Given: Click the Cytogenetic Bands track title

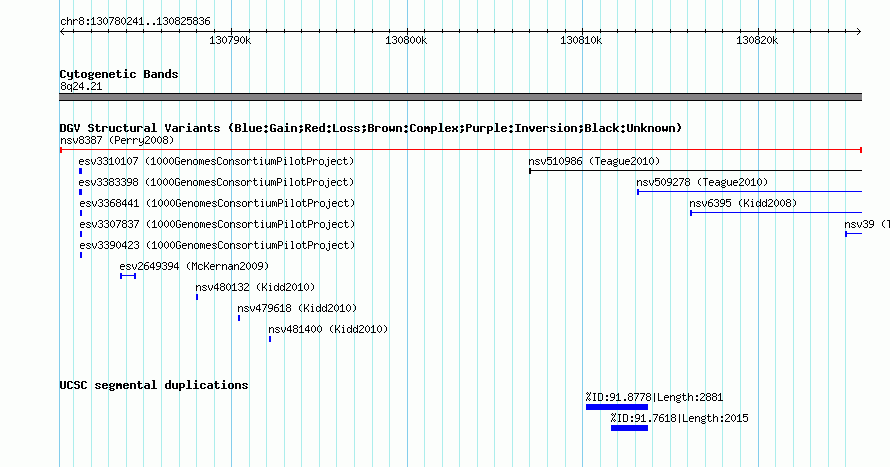Looking at the screenshot, I should coord(119,74).
